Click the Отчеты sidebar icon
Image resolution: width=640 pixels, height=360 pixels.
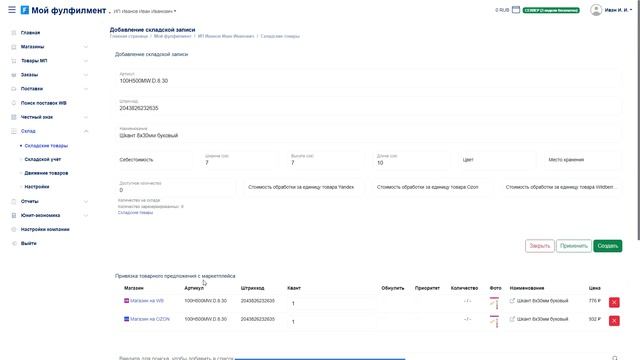point(13,202)
